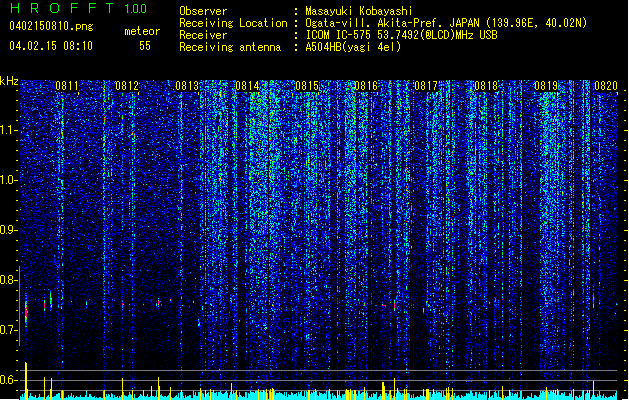Click the observer name Masayuki Kobayashi
Image resolution: width=629 pixels, height=400 pixels.
[x=359, y=11]
